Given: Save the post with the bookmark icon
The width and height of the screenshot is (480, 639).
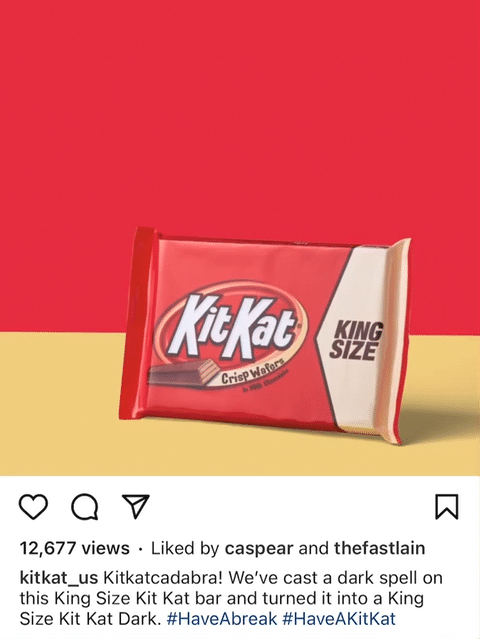Looking at the screenshot, I should click(447, 507).
